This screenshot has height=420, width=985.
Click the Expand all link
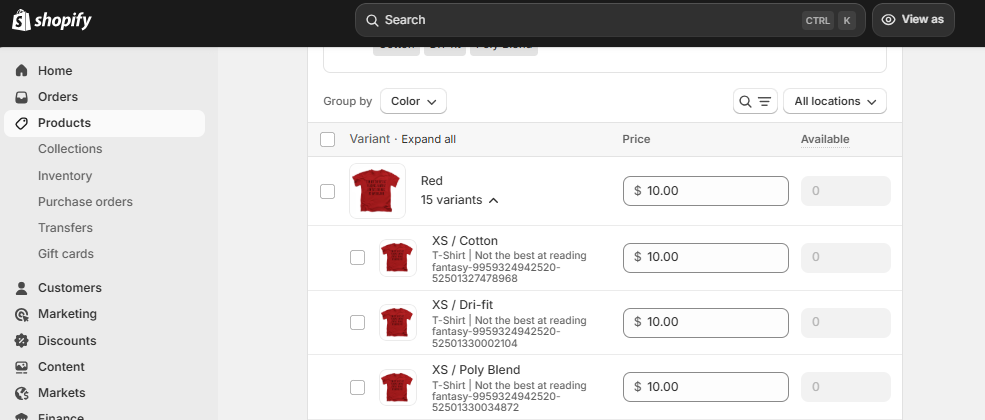click(x=428, y=139)
